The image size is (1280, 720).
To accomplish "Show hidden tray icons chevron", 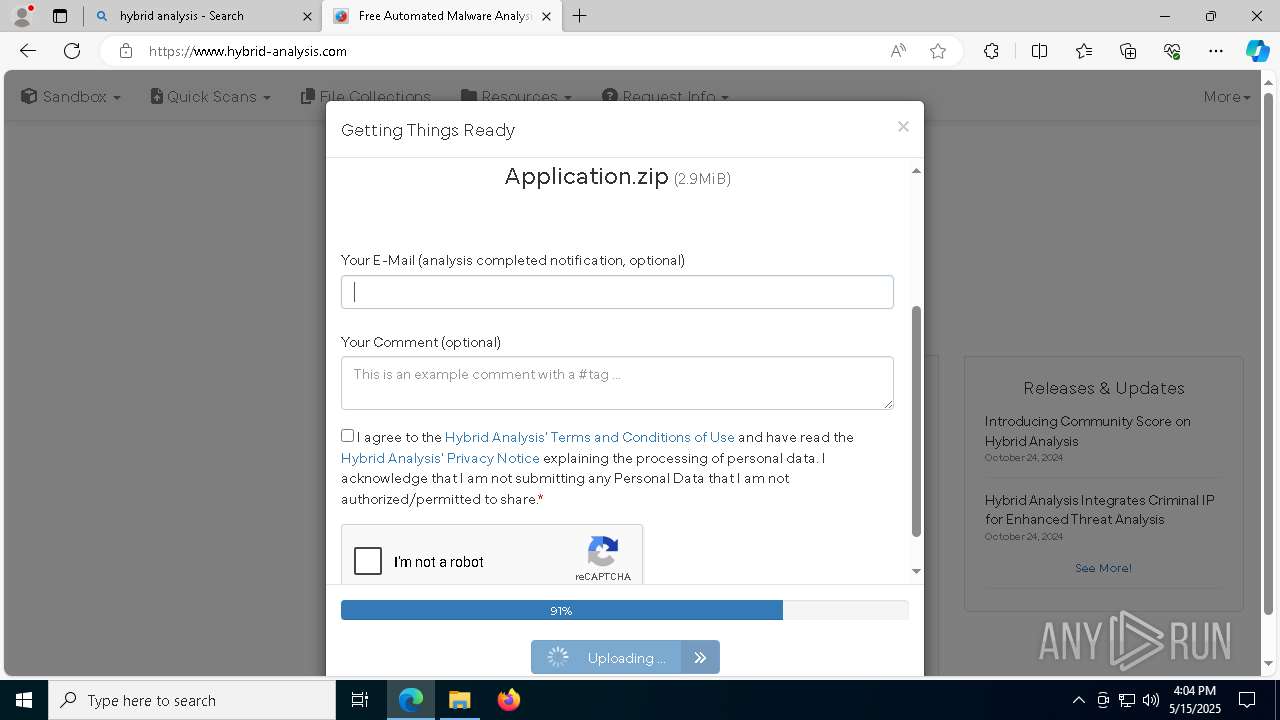I will pos(1078,700).
